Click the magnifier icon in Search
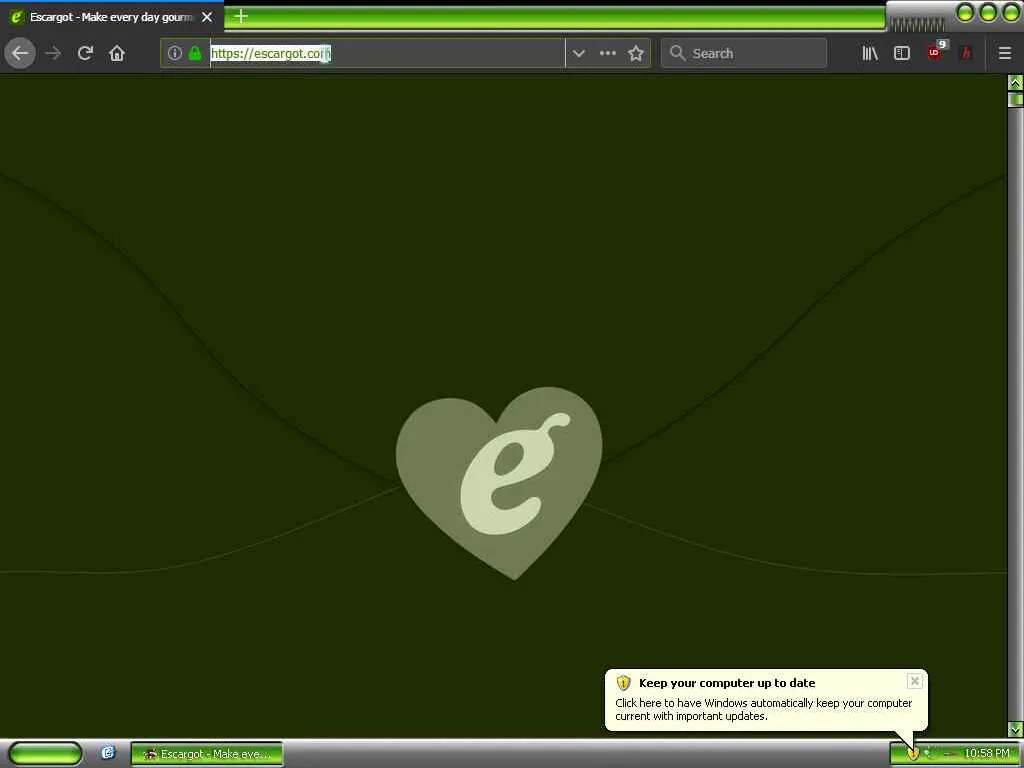 click(x=678, y=53)
